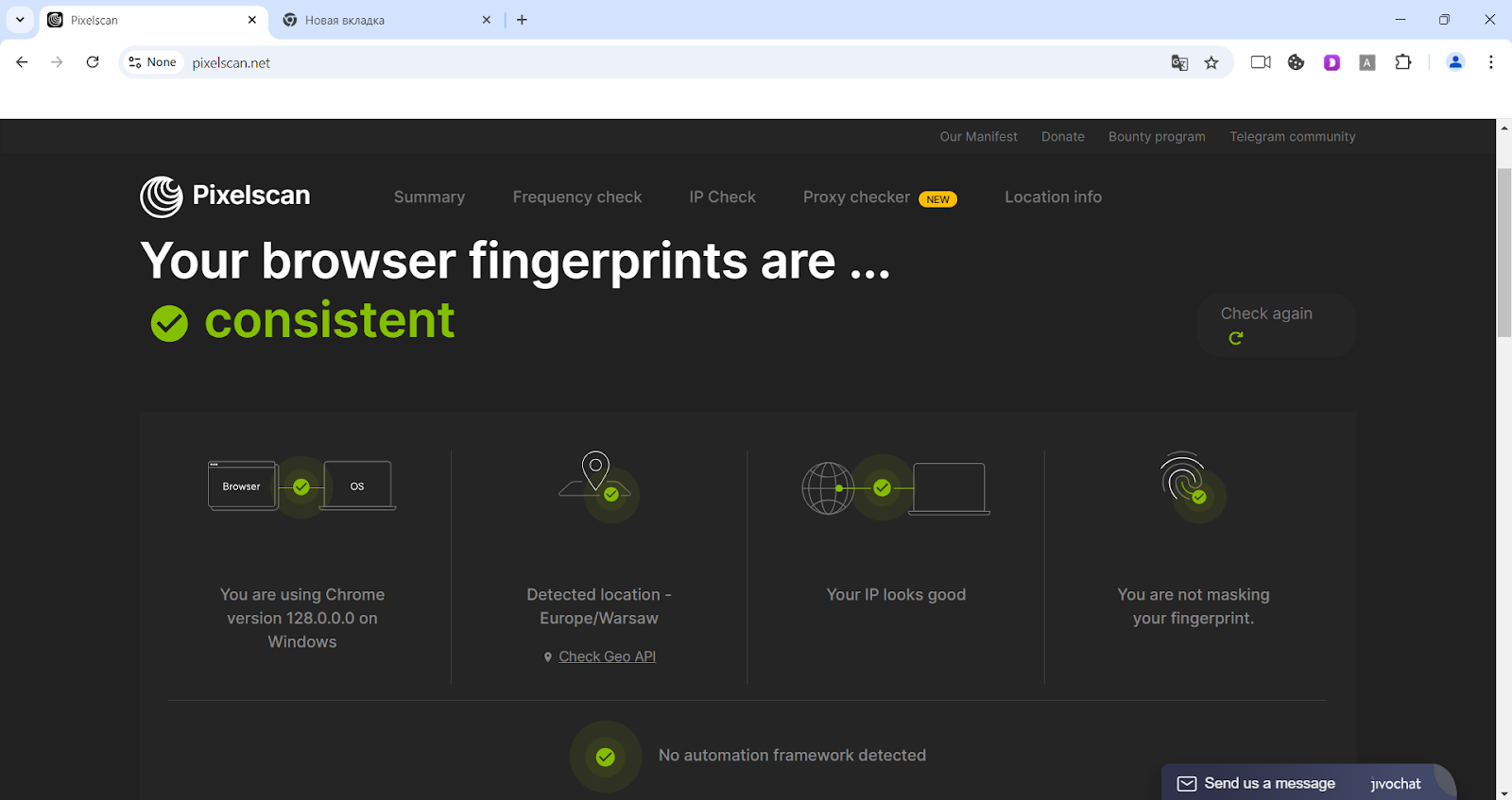This screenshot has height=800, width=1512.
Task: Click the Browser-OS check illustration
Action: pyautogui.click(x=301, y=486)
